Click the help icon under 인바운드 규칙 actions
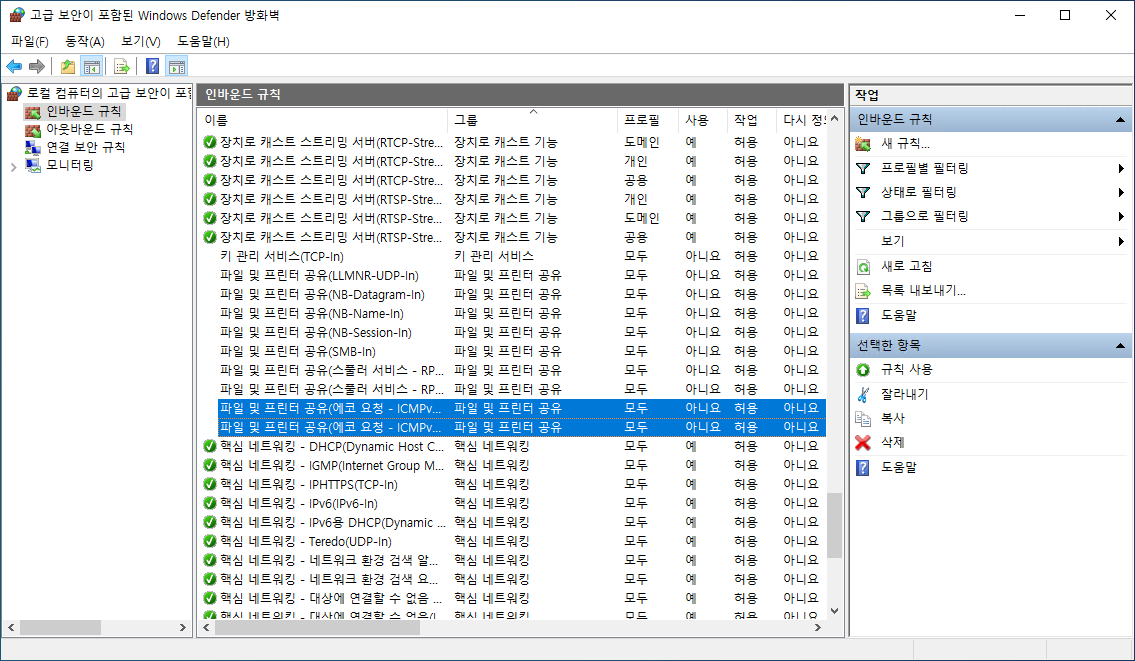This screenshot has width=1135, height=661. tap(863, 315)
